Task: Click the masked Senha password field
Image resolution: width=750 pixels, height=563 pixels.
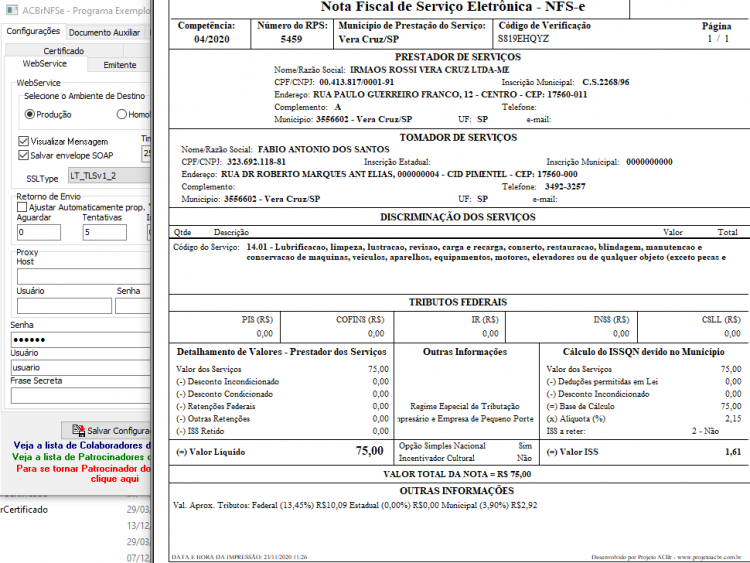Action: tap(80, 340)
